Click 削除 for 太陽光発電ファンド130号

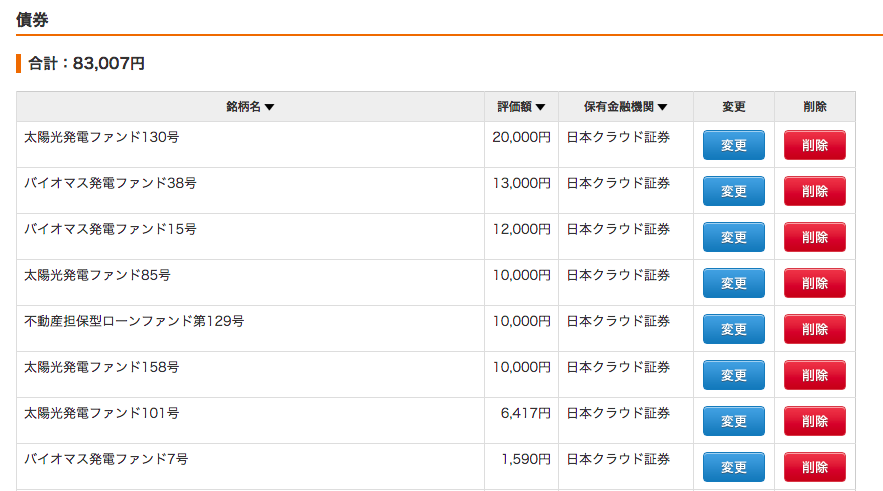coord(815,145)
